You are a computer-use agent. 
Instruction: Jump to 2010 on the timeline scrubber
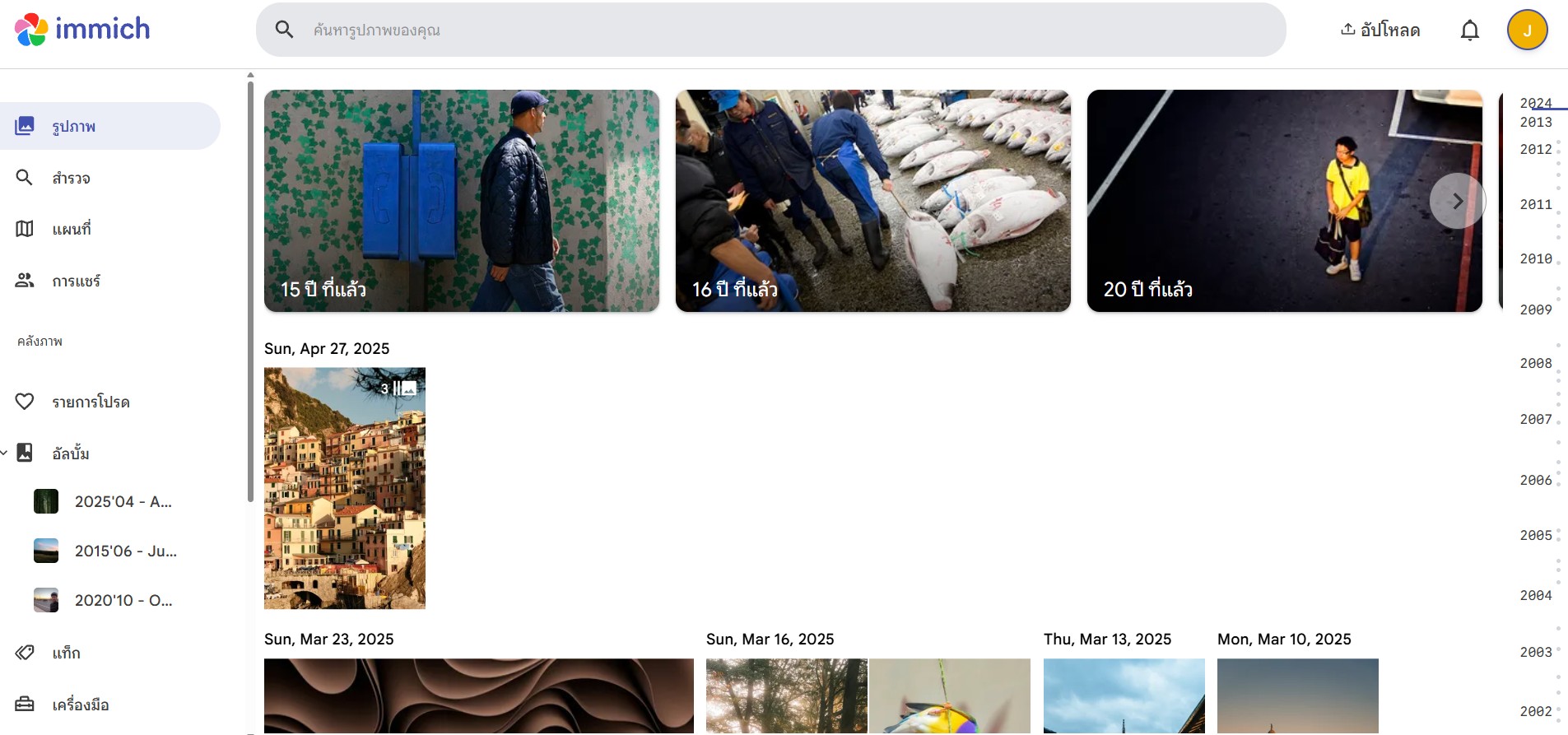(x=1536, y=258)
